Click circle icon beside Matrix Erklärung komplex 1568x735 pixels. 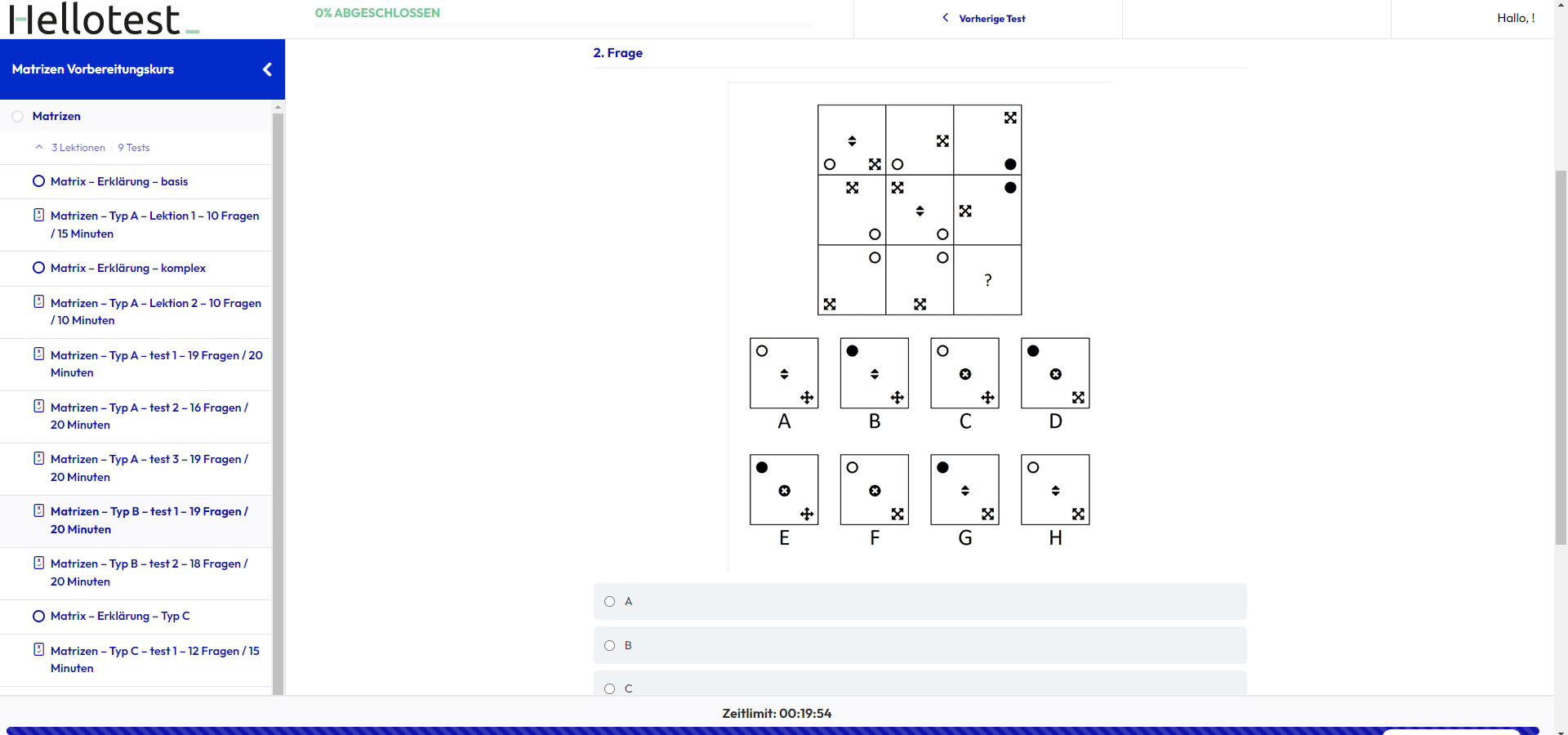(38, 268)
